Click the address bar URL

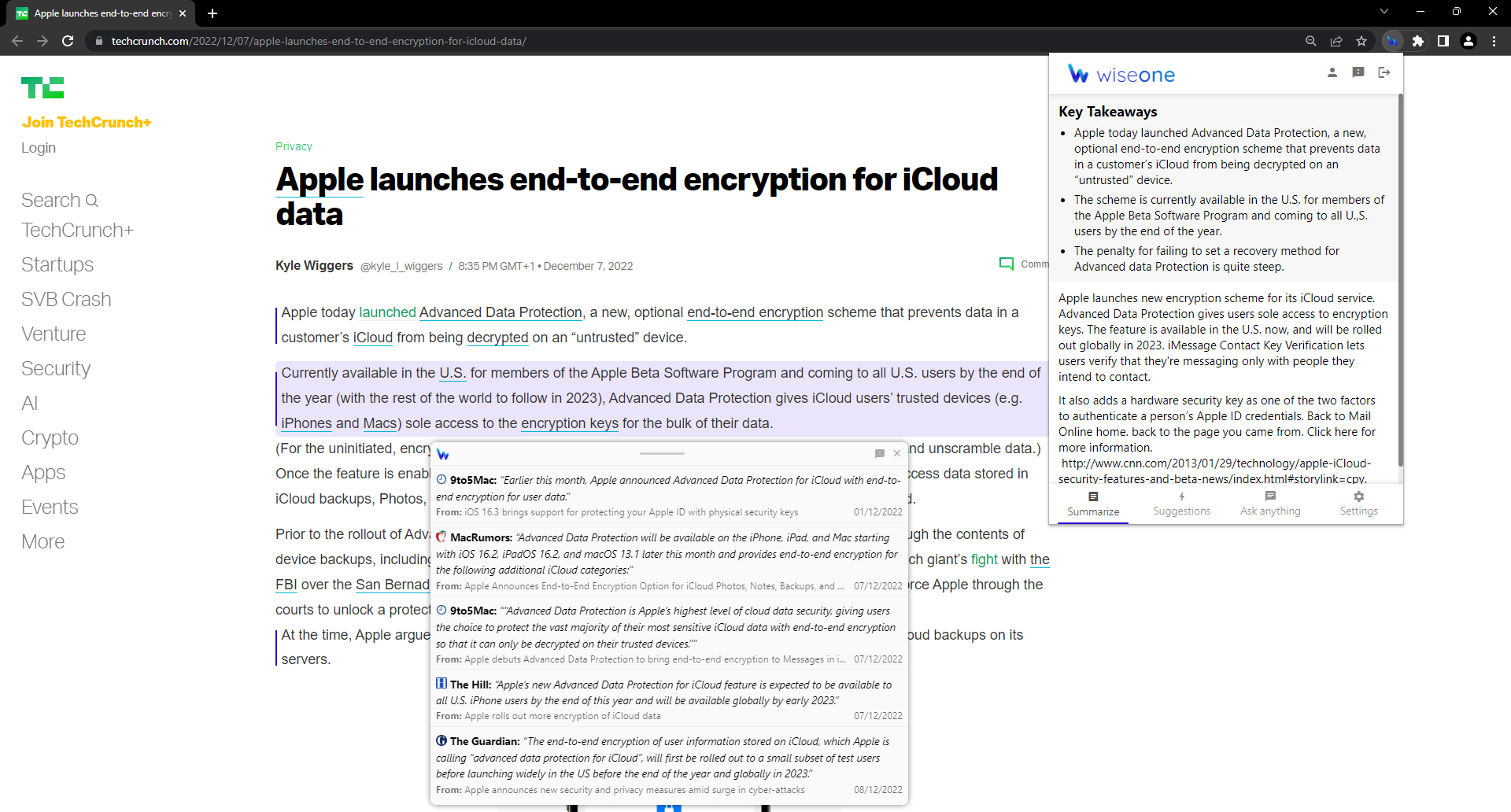[319, 41]
